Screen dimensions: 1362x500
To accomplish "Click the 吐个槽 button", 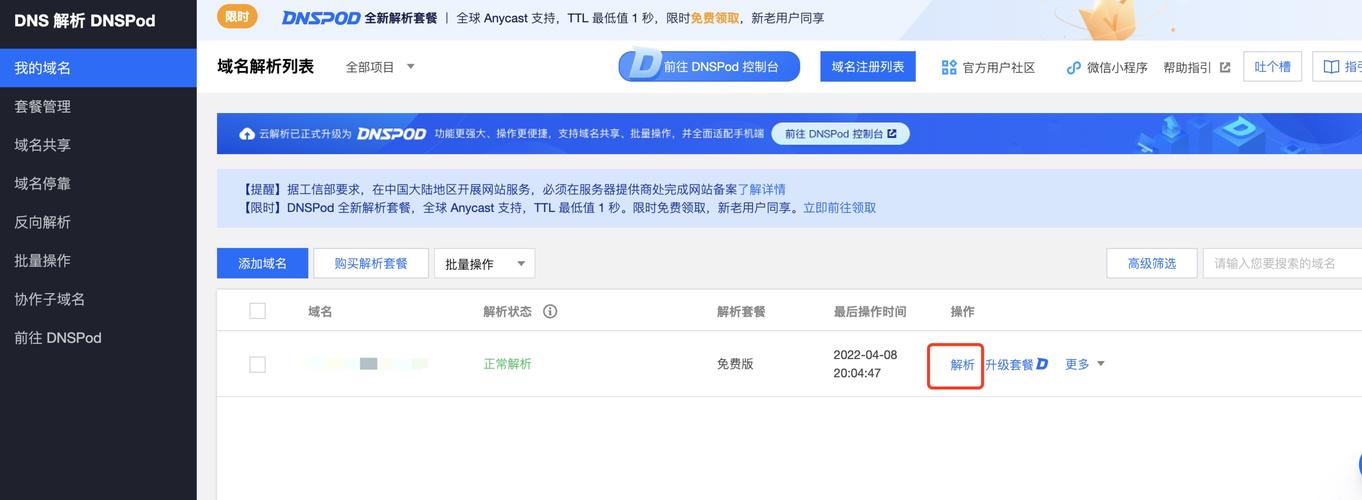I will pos(1272,67).
